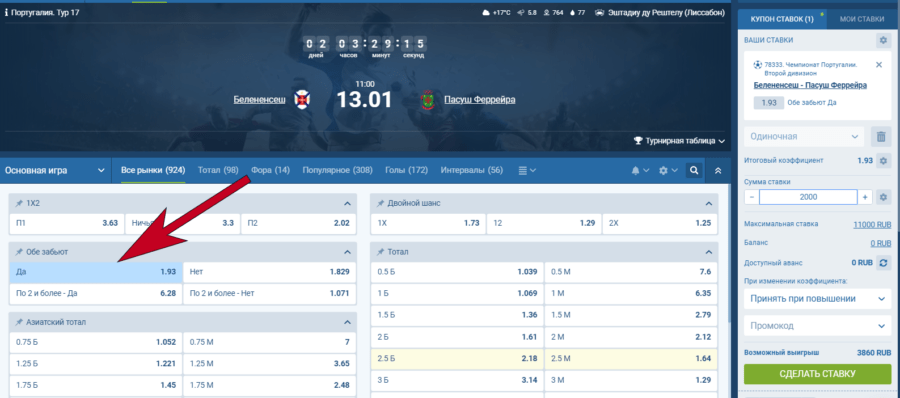Pin the Двойной шанс market
Image resolution: width=900 pixels, height=398 pixels.
pos(381,203)
